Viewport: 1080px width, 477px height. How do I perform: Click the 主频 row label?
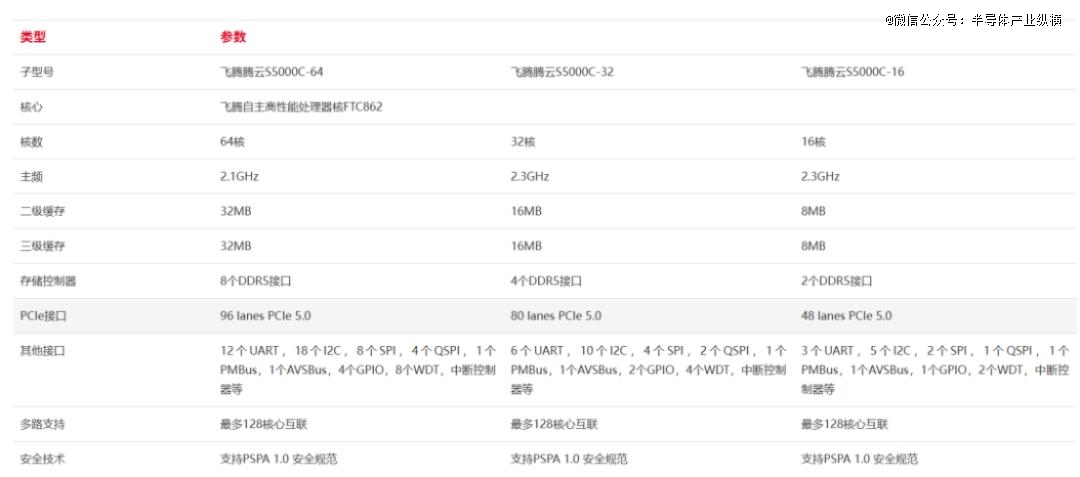[x=31, y=177]
